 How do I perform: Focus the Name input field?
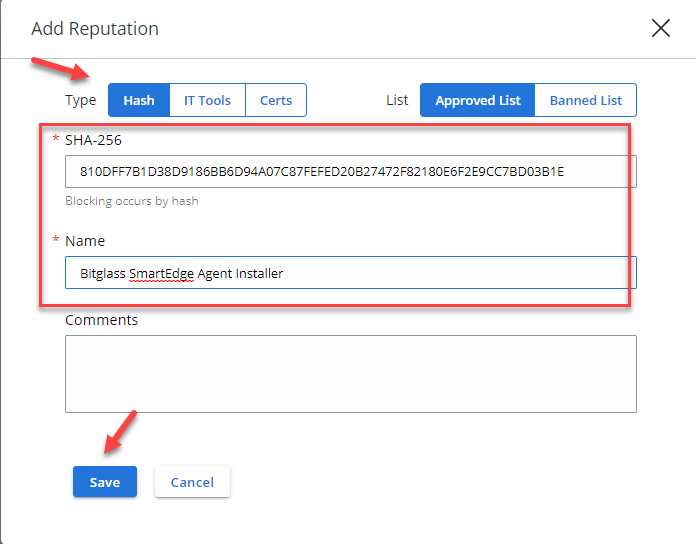tap(351, 272)
